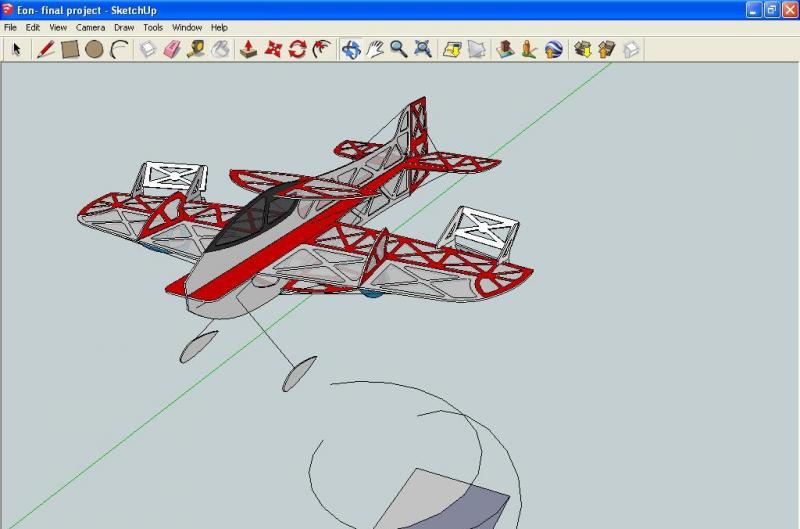Select the Move tool with red arrows
800x529 pixels.
click(x=274, y=49)
